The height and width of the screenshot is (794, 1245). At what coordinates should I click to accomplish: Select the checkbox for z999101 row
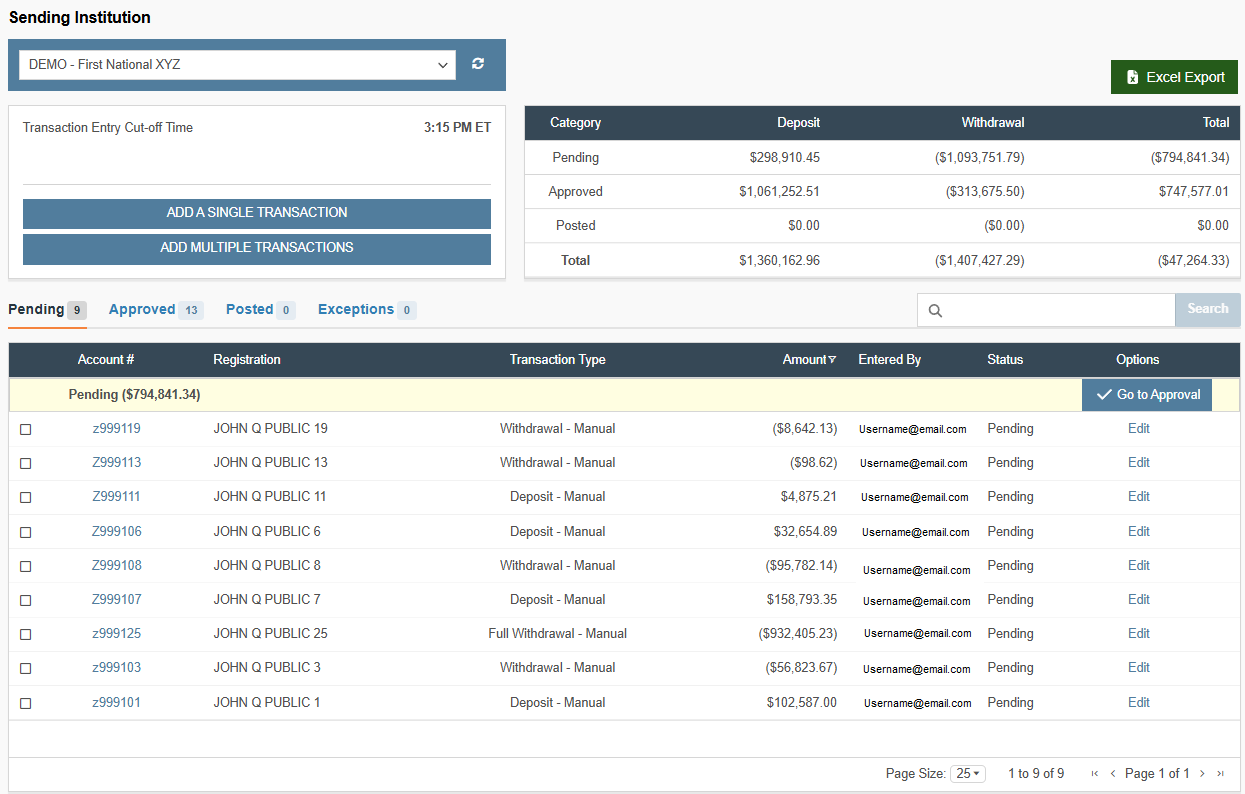click(26, 704)
